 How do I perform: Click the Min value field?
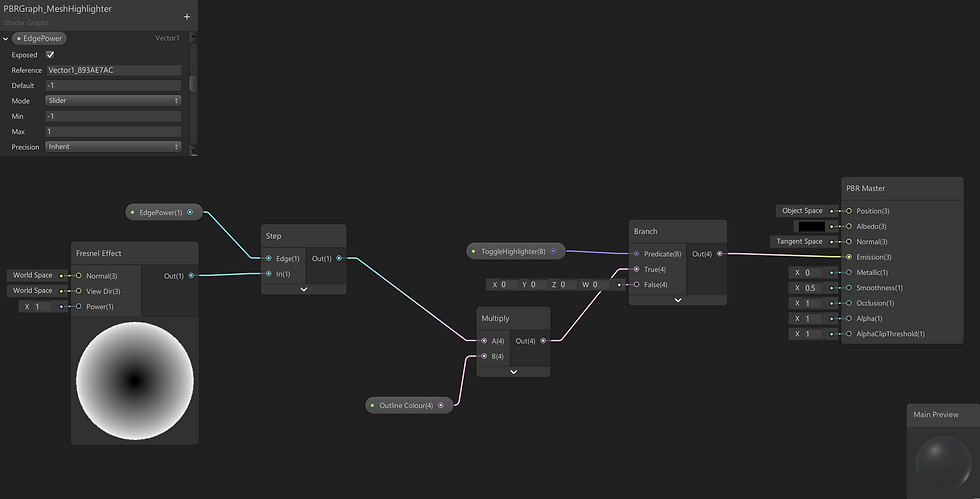coord(113,116)
